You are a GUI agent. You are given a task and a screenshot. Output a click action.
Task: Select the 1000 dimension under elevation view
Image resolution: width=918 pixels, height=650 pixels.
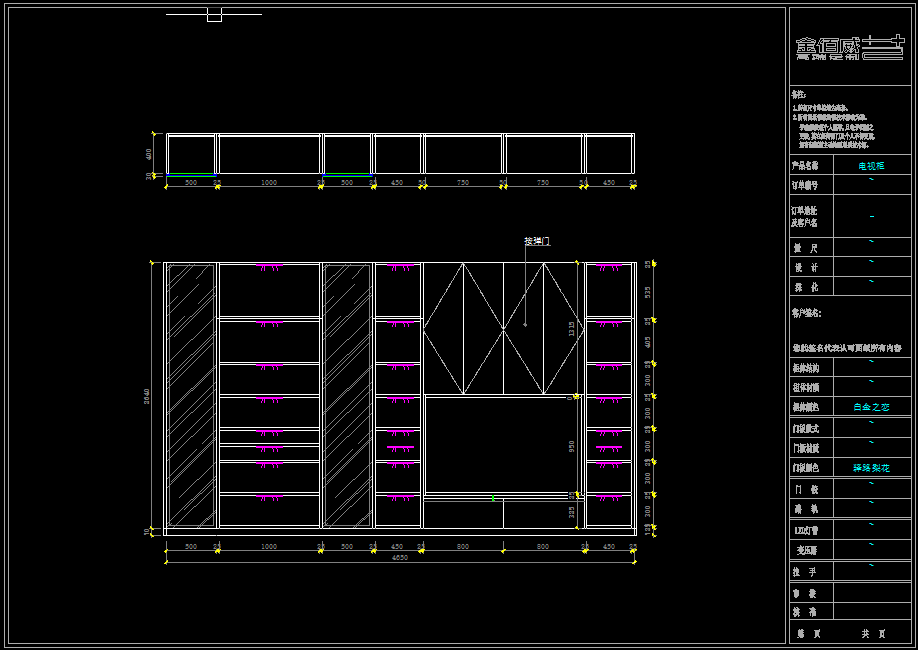pos(269,547)
